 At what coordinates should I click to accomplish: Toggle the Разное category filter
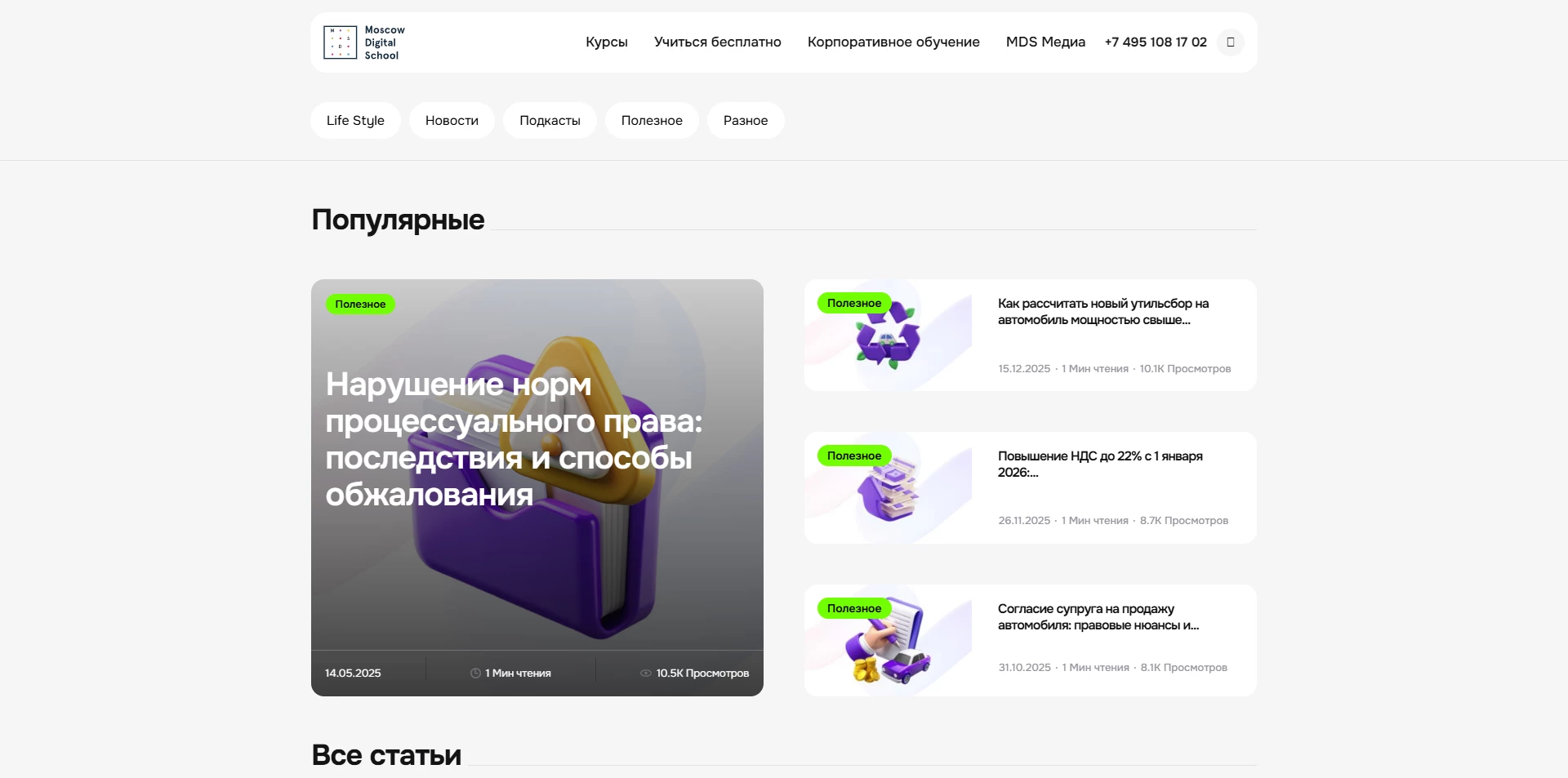[745, 120]
